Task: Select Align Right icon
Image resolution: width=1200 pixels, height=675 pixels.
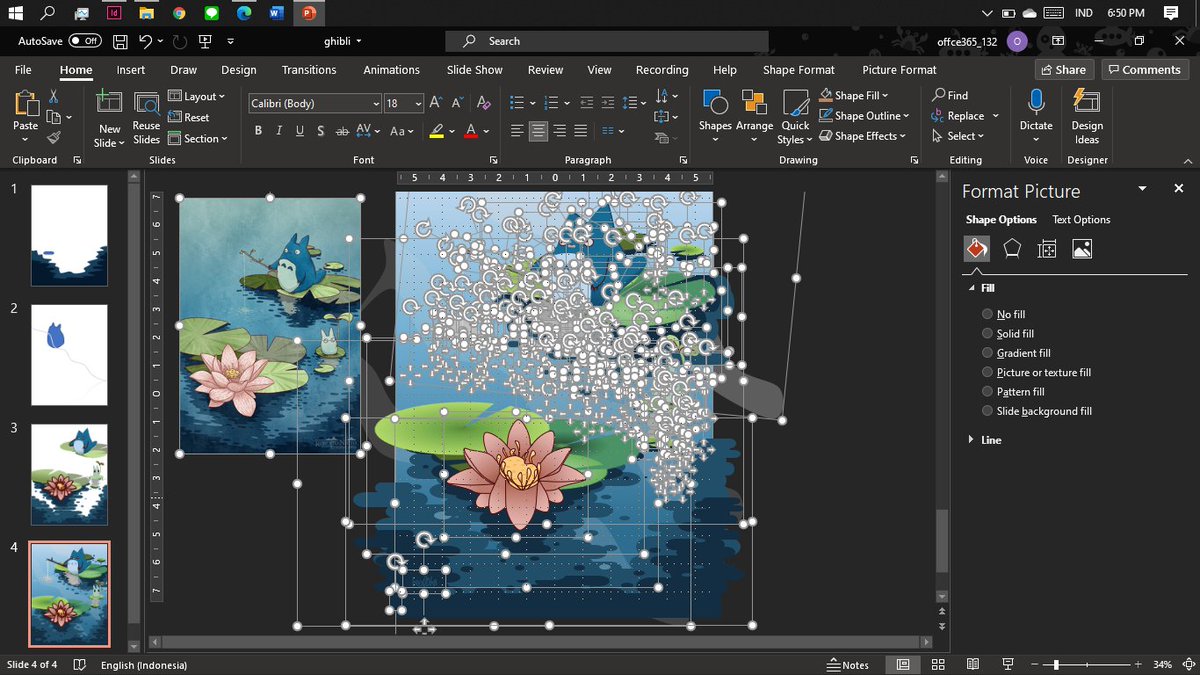Action: point(559,131)
